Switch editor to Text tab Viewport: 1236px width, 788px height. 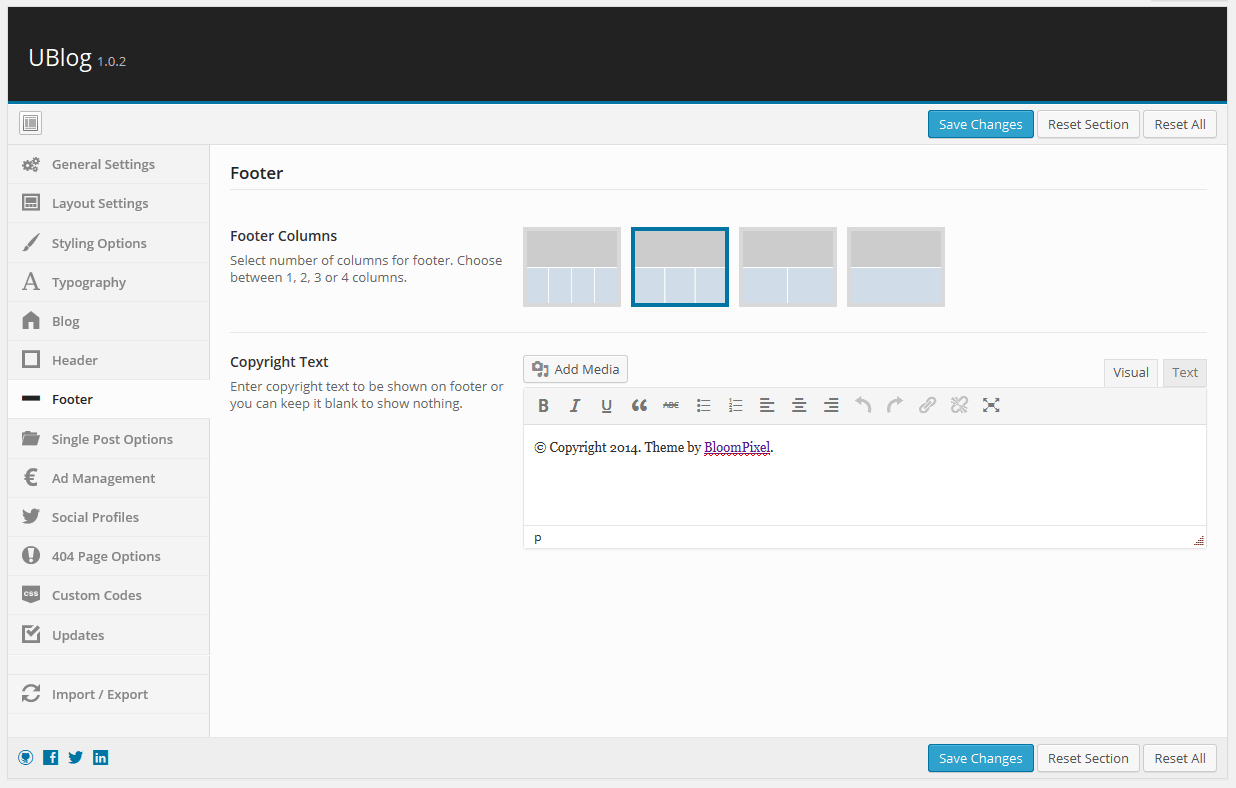[1185, 372]
